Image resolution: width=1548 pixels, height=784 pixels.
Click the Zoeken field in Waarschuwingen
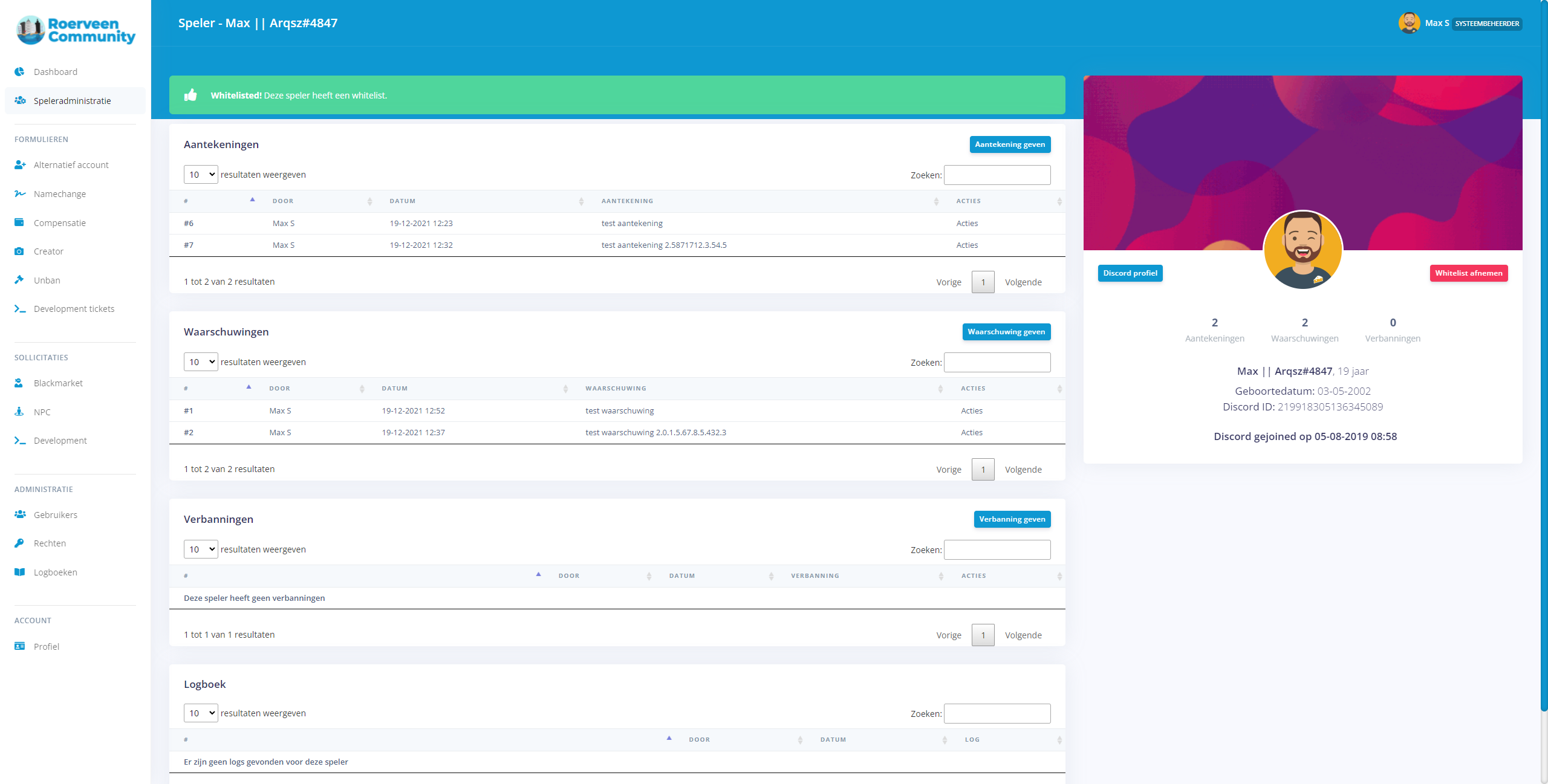[x=997, y=362]
